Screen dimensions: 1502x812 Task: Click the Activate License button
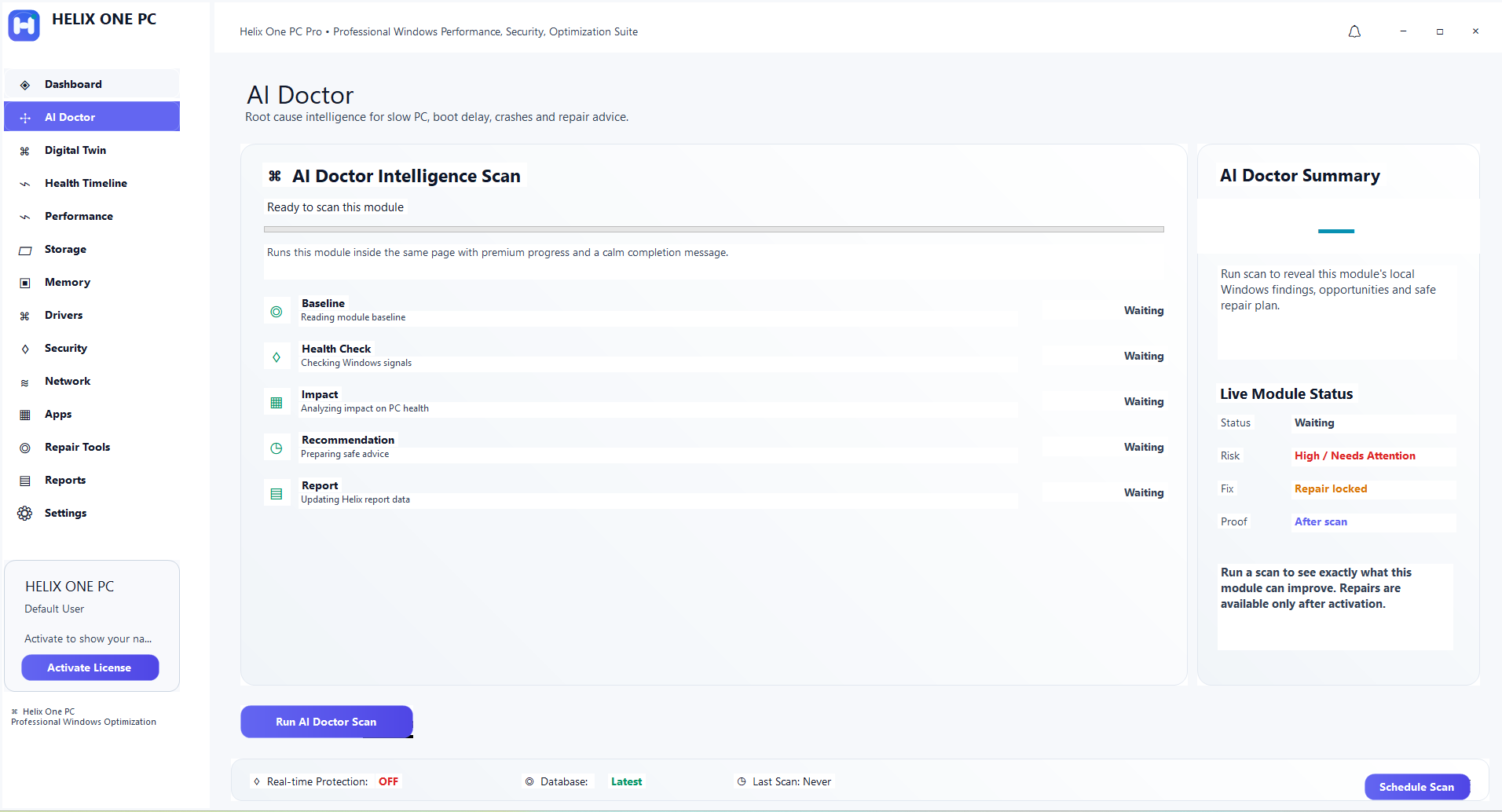[x=90, y=668]
